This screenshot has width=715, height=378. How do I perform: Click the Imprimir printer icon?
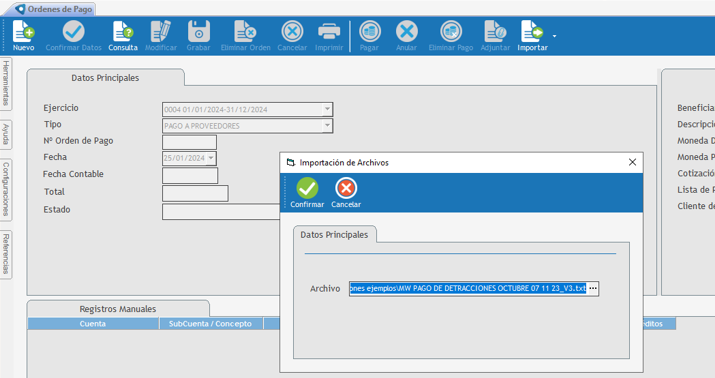[x=329, y=32]
